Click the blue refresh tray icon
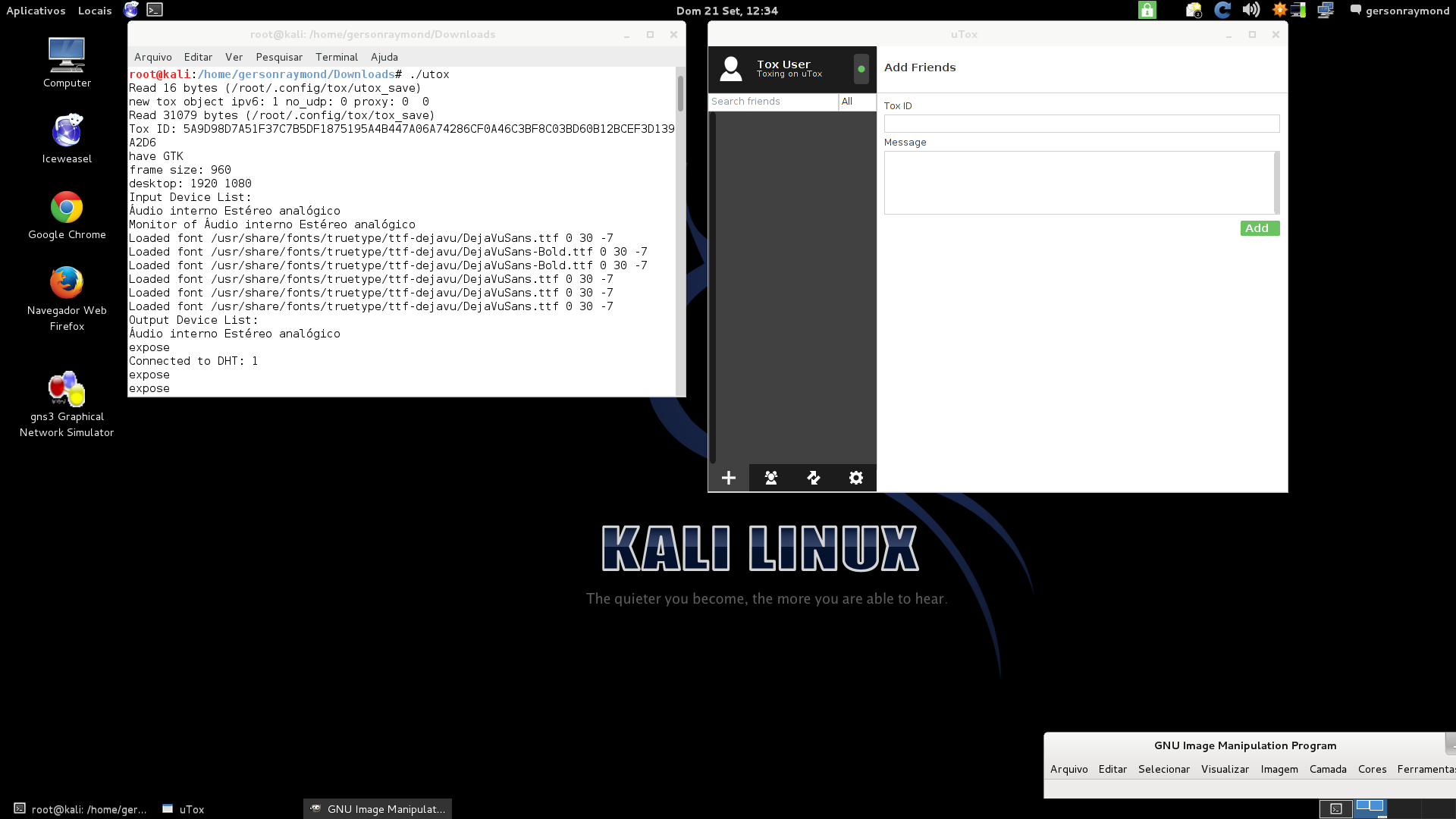The height and width of the screenshot is (819, 1456). pos(1222,10)
